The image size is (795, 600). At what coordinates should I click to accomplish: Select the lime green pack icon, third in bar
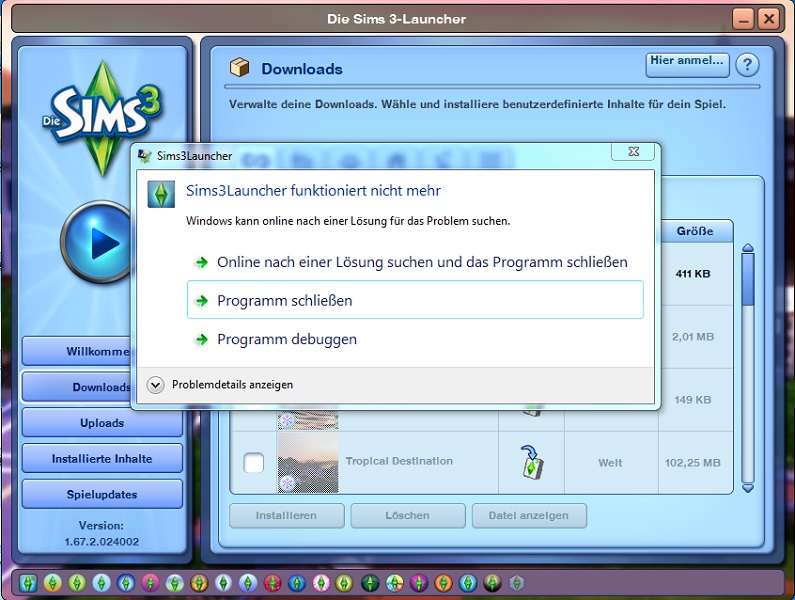(x=77, y=583)
